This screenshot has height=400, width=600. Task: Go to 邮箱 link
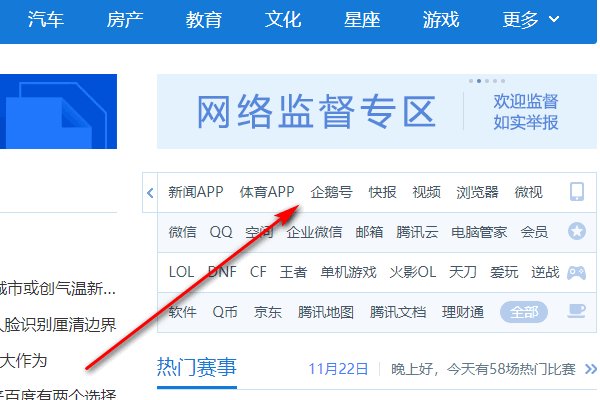(369, 232)
